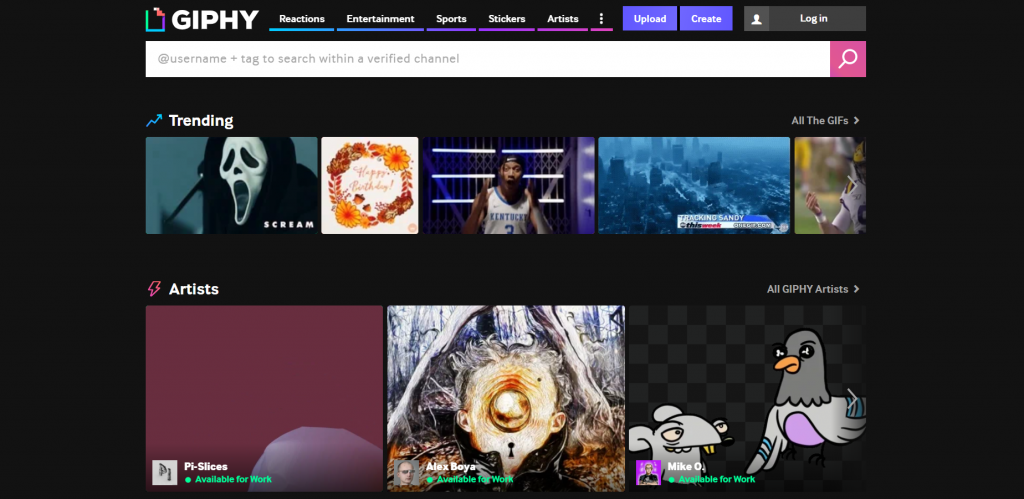Open the Sports menu

451,19
